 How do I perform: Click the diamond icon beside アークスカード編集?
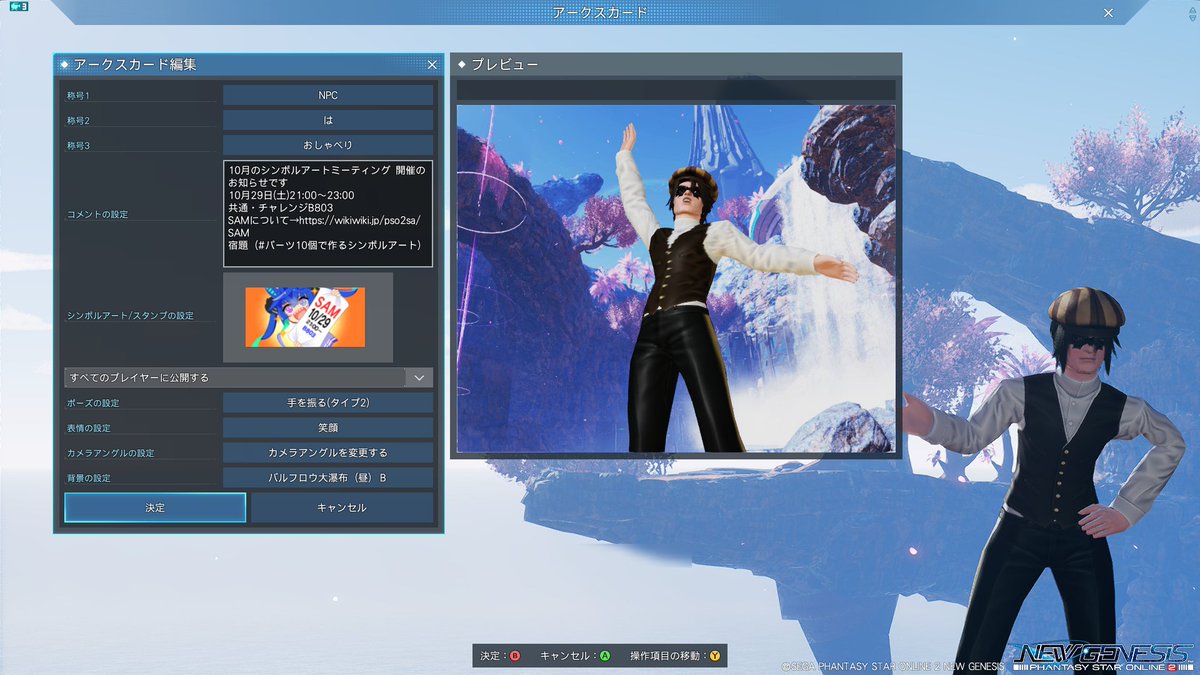(x=64, y=64)
